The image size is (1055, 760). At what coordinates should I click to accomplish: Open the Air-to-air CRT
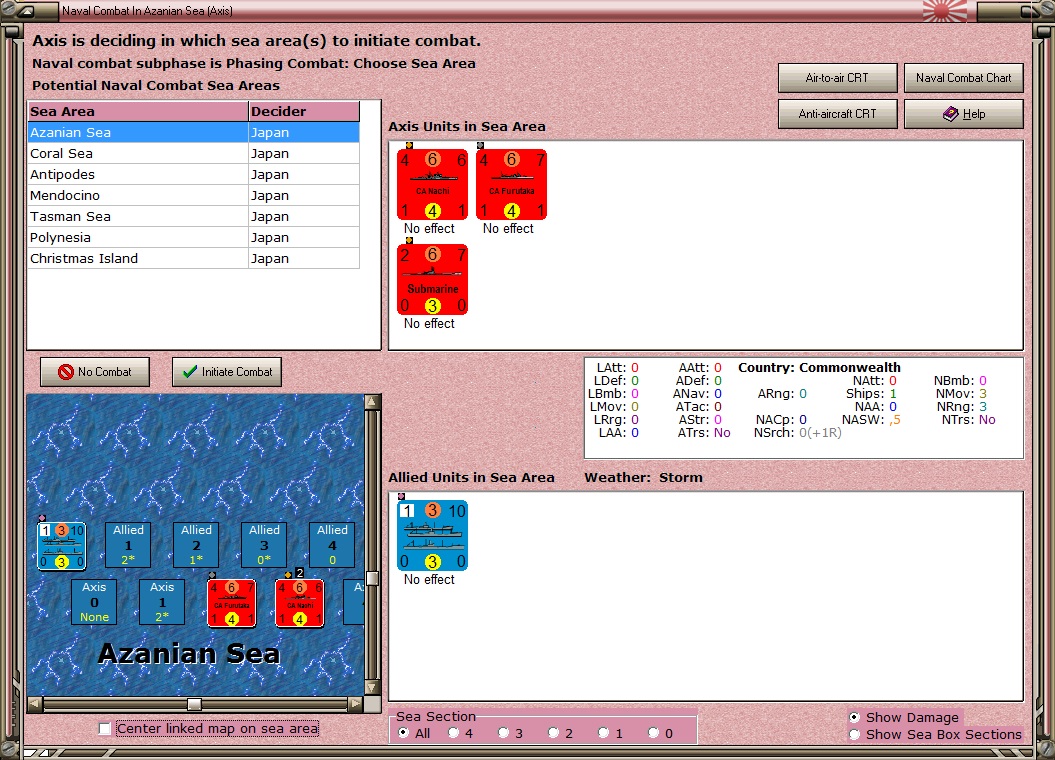[x=838, y=78]
